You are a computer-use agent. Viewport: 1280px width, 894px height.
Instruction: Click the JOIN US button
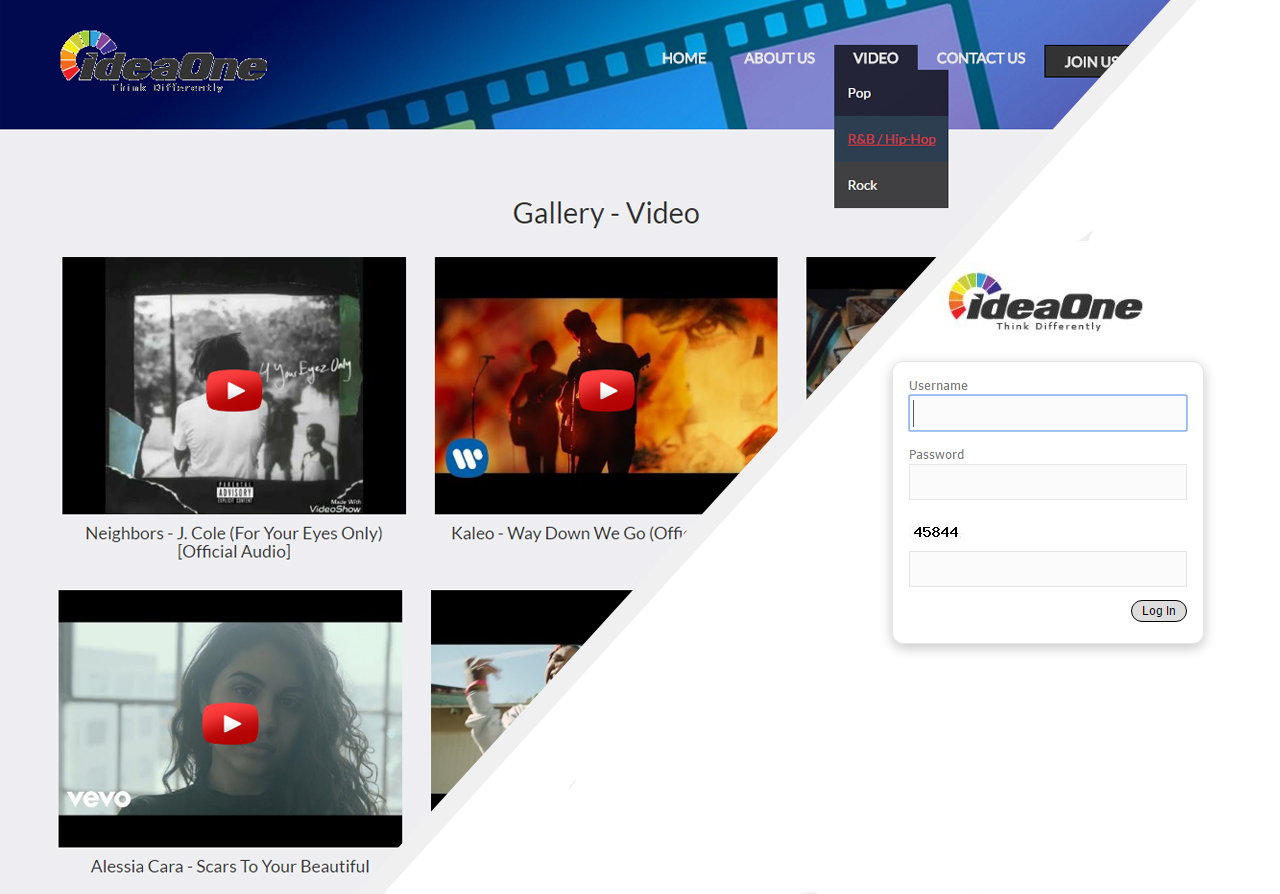coord(1088,61)
